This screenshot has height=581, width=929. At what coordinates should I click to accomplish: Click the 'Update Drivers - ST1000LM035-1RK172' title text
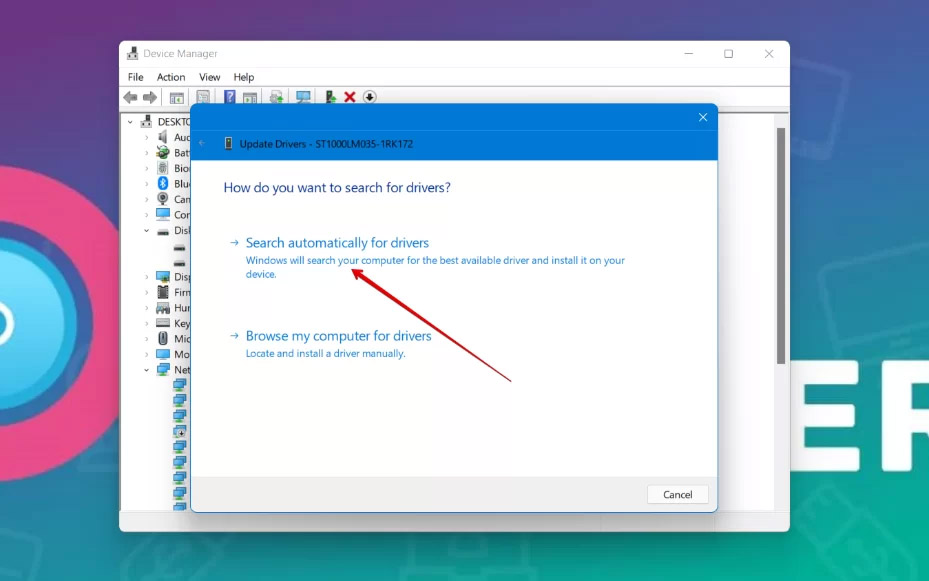tap(326, 144)
